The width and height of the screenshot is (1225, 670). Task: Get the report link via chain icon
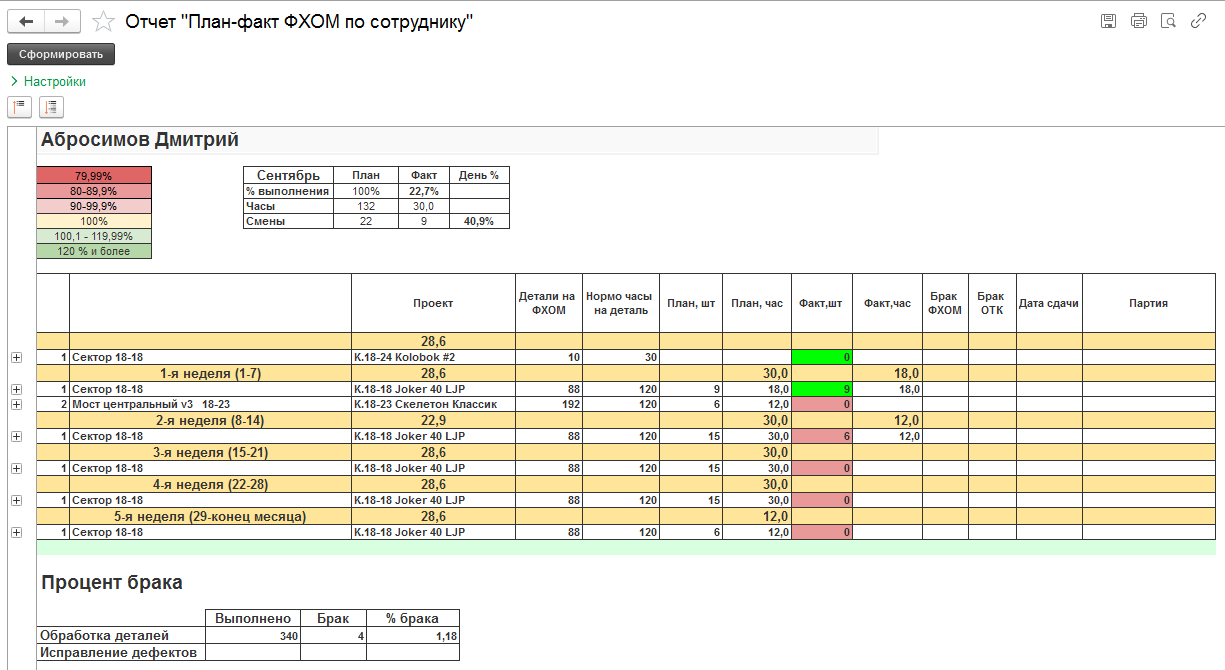[x=1198, y=21]
